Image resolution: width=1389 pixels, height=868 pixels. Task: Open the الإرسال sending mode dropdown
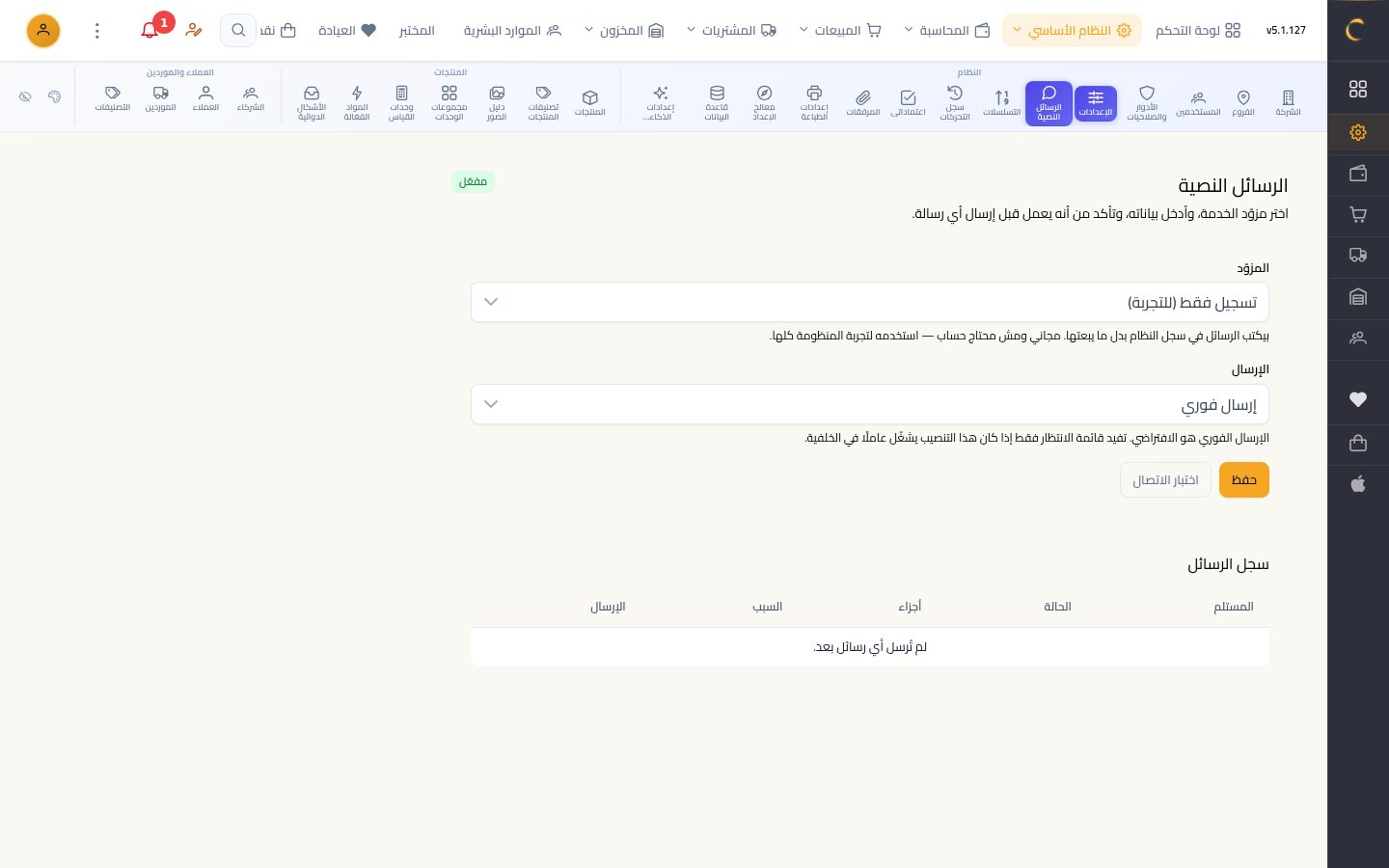click(870, 404)
